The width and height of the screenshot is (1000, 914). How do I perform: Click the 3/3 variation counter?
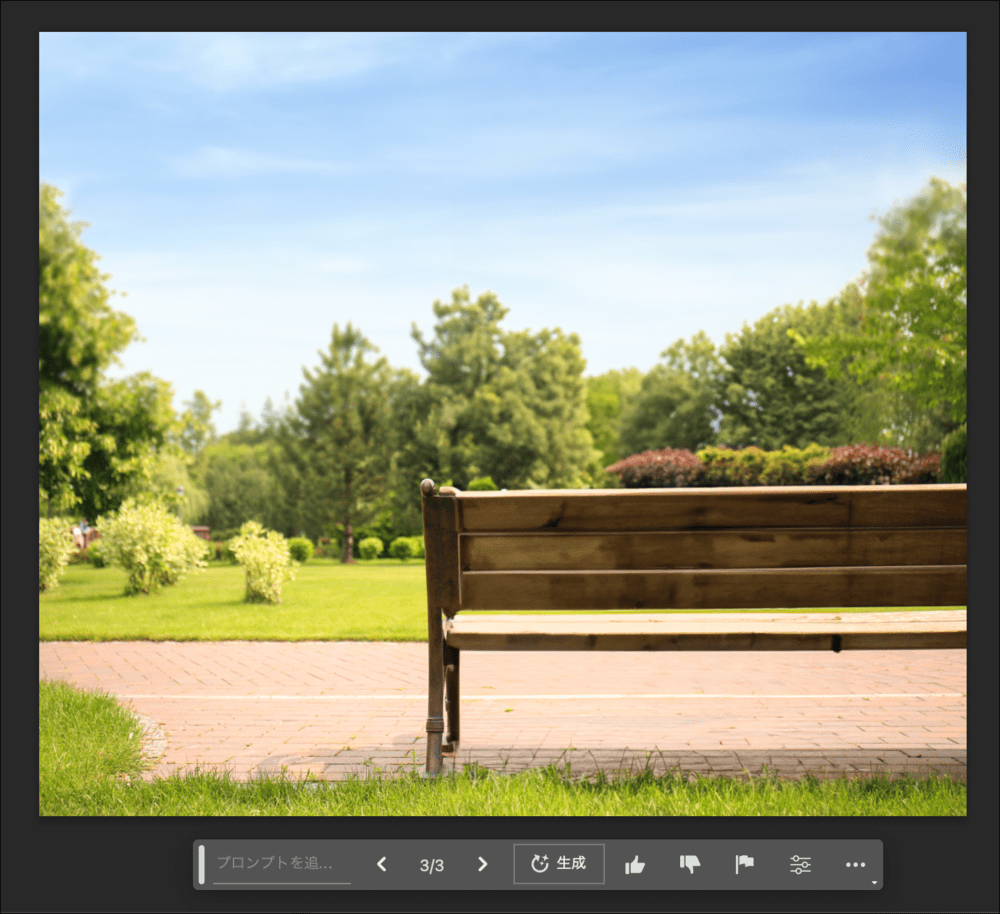[x=432, y=866]
